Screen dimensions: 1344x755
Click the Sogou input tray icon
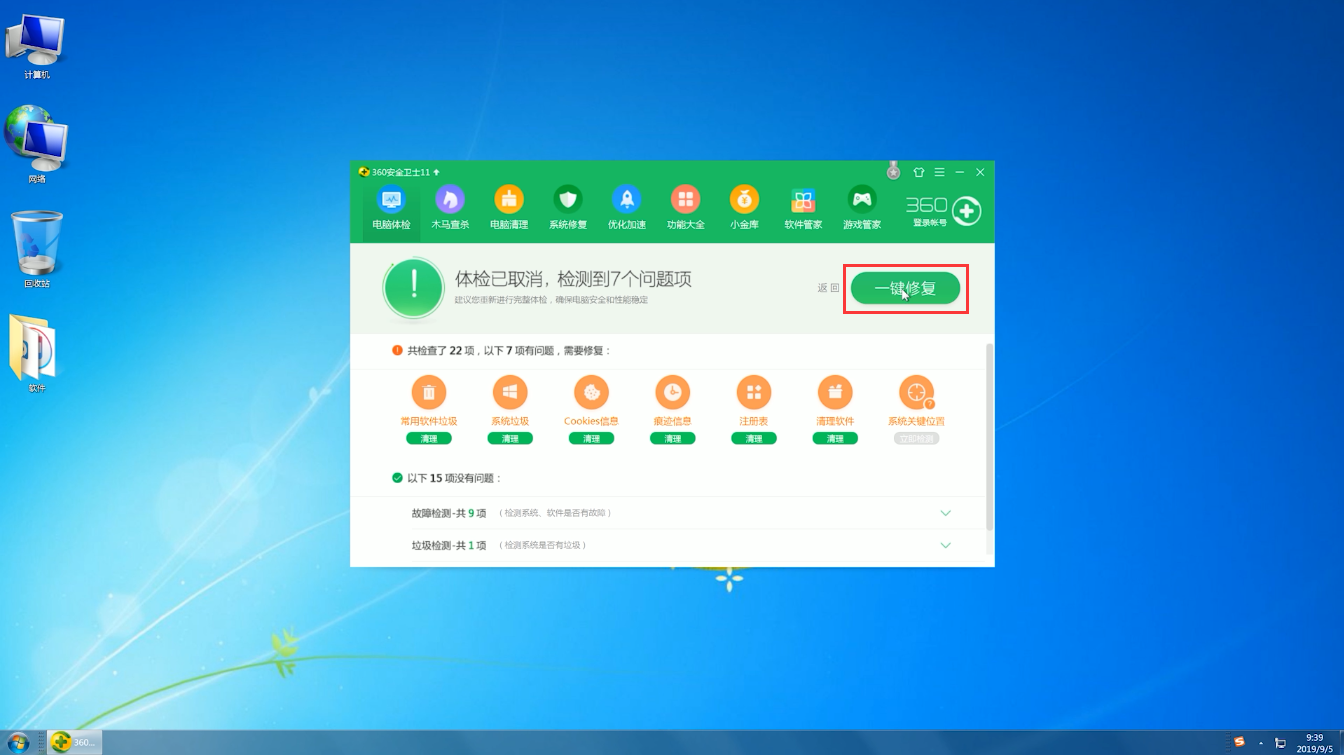pos(1240,742)
